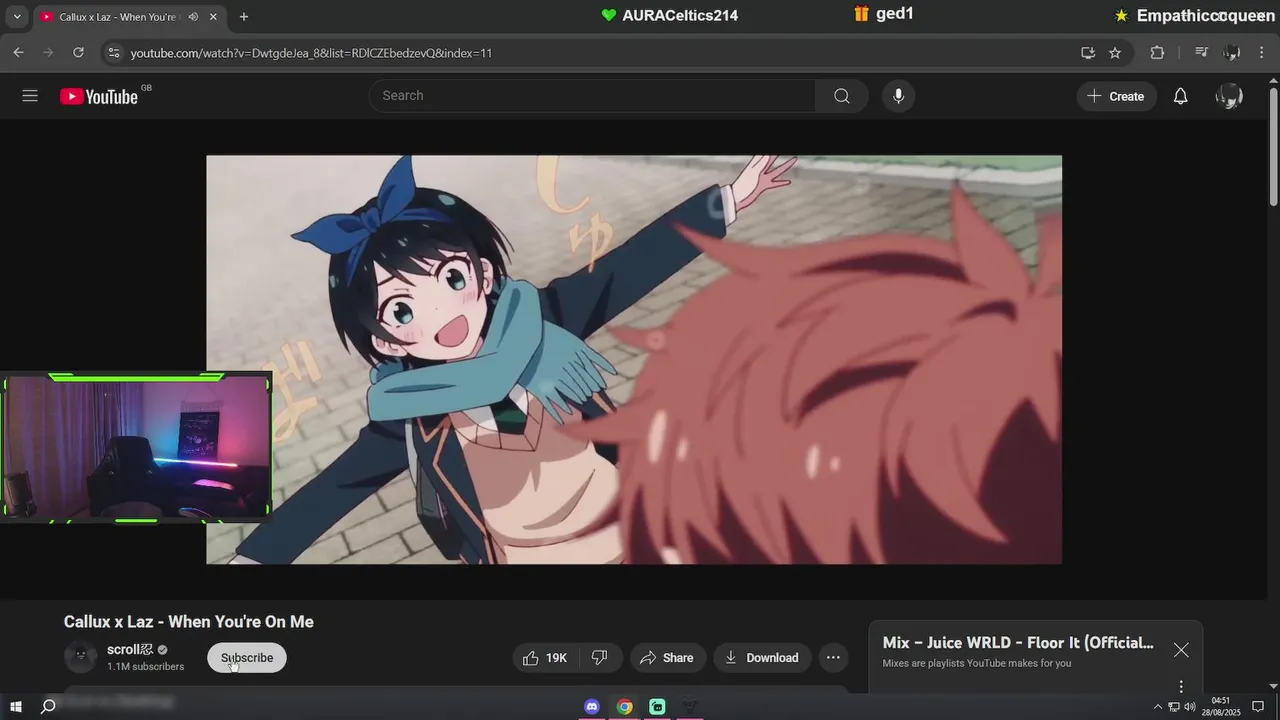Click the 1.1M subscribers text
1280x720 pixels.
point(146,667)
